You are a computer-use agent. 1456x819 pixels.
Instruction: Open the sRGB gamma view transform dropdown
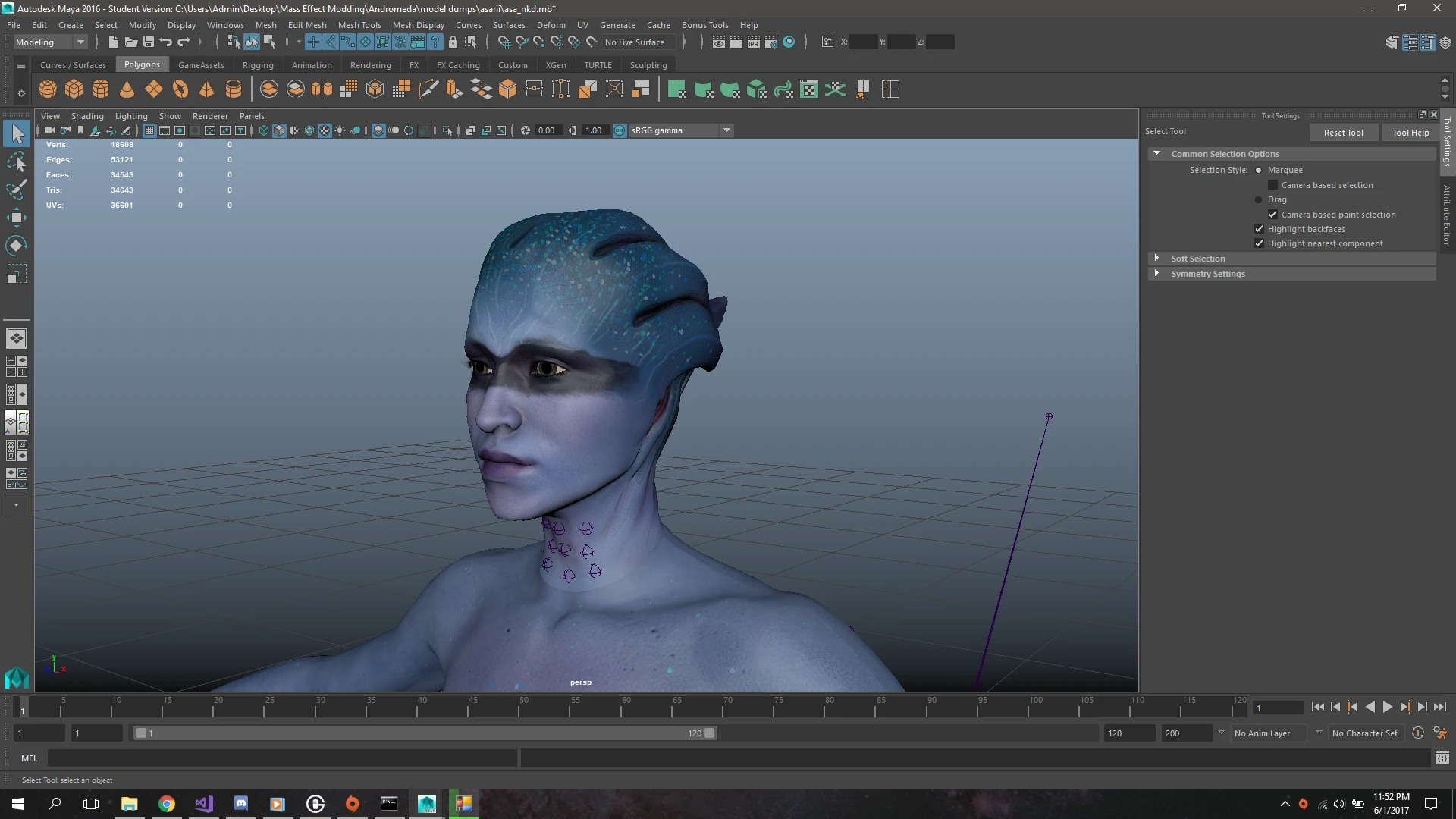681,130
